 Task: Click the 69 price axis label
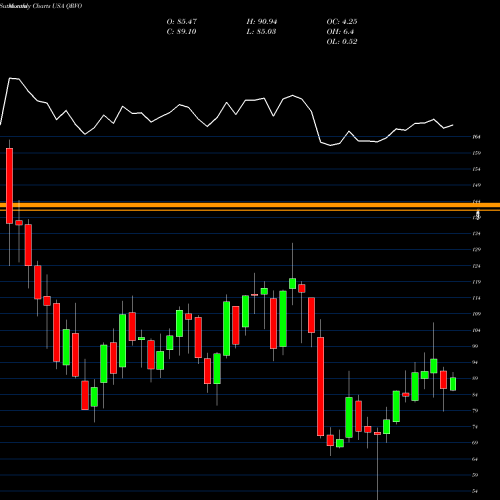[475, 443]
